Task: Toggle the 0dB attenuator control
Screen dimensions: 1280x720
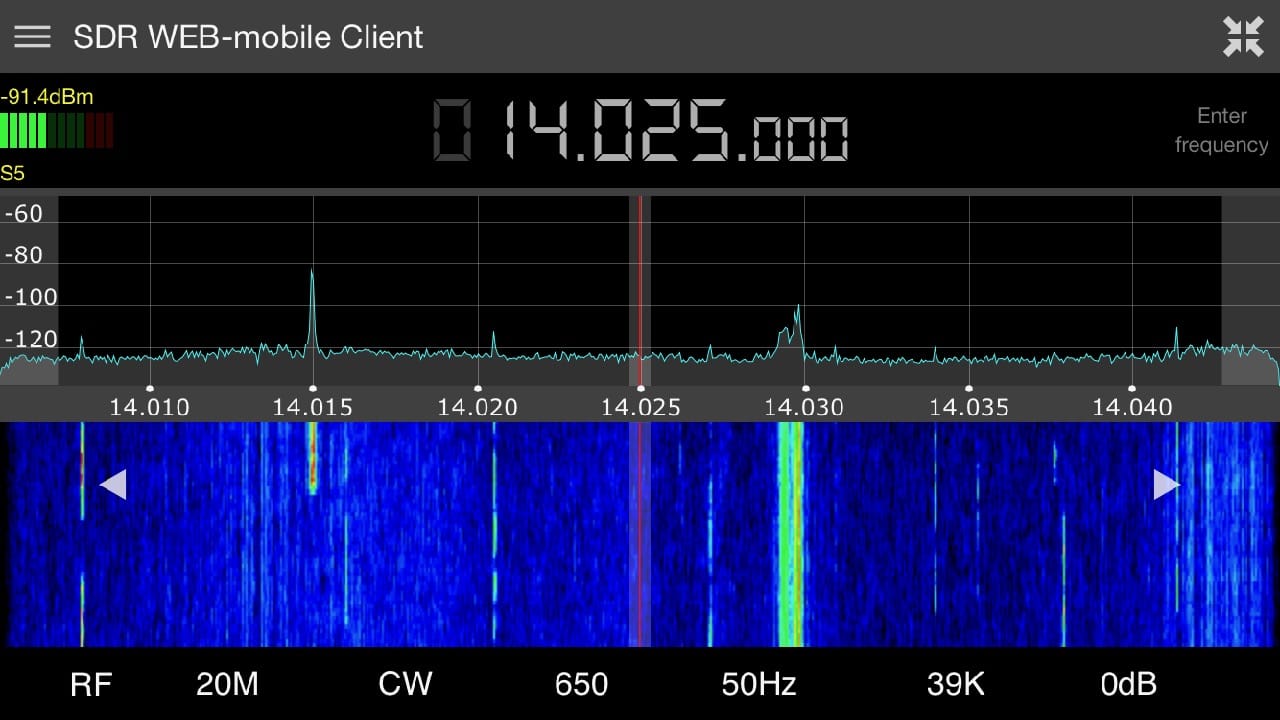Action: (x=1128, y=684)
